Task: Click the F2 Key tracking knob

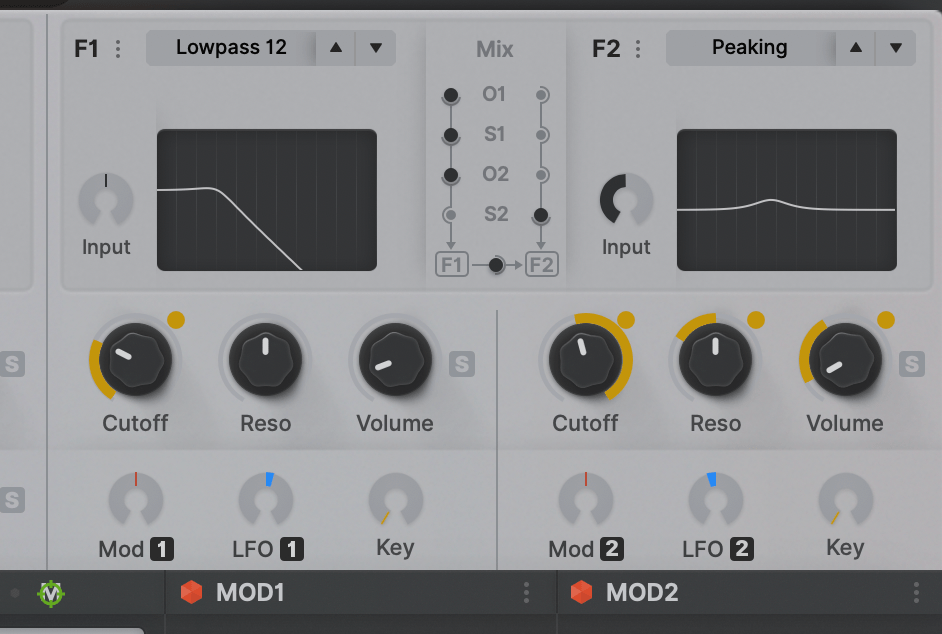Action: tap(846, 500)
